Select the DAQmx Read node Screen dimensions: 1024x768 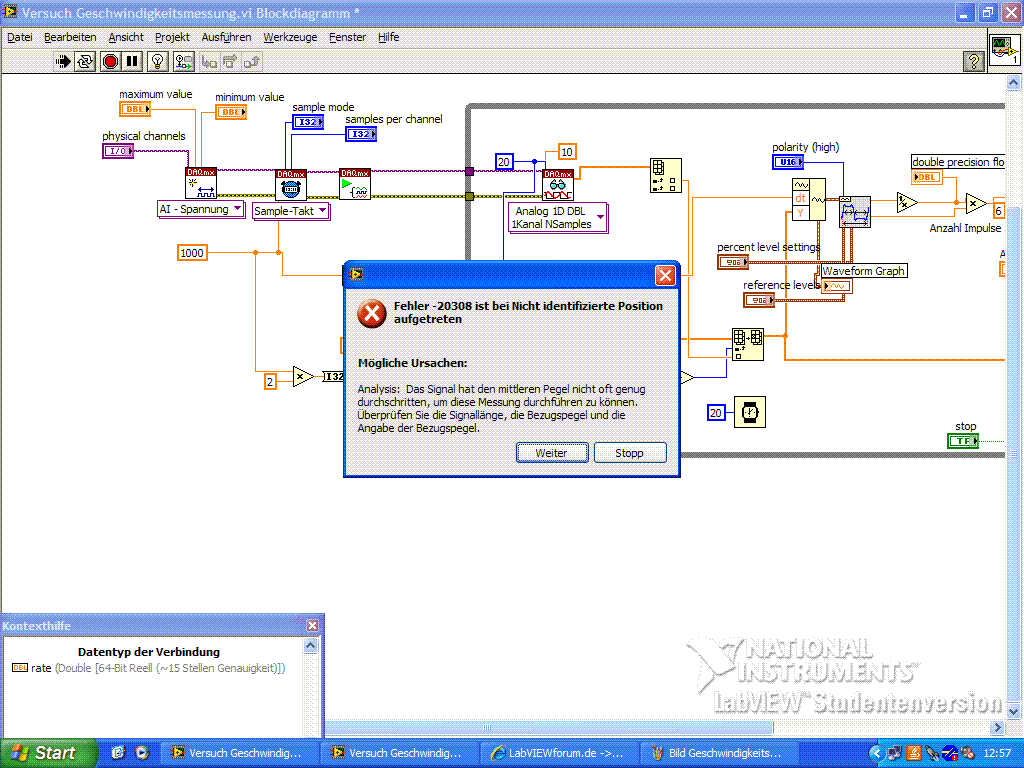click(x=558, y=185)
